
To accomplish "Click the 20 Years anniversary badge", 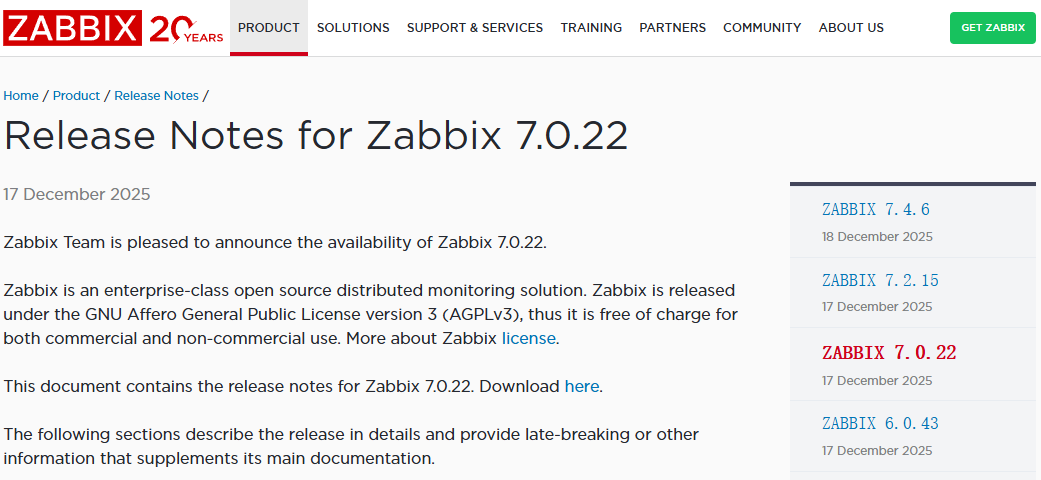I will pos(186,28).
